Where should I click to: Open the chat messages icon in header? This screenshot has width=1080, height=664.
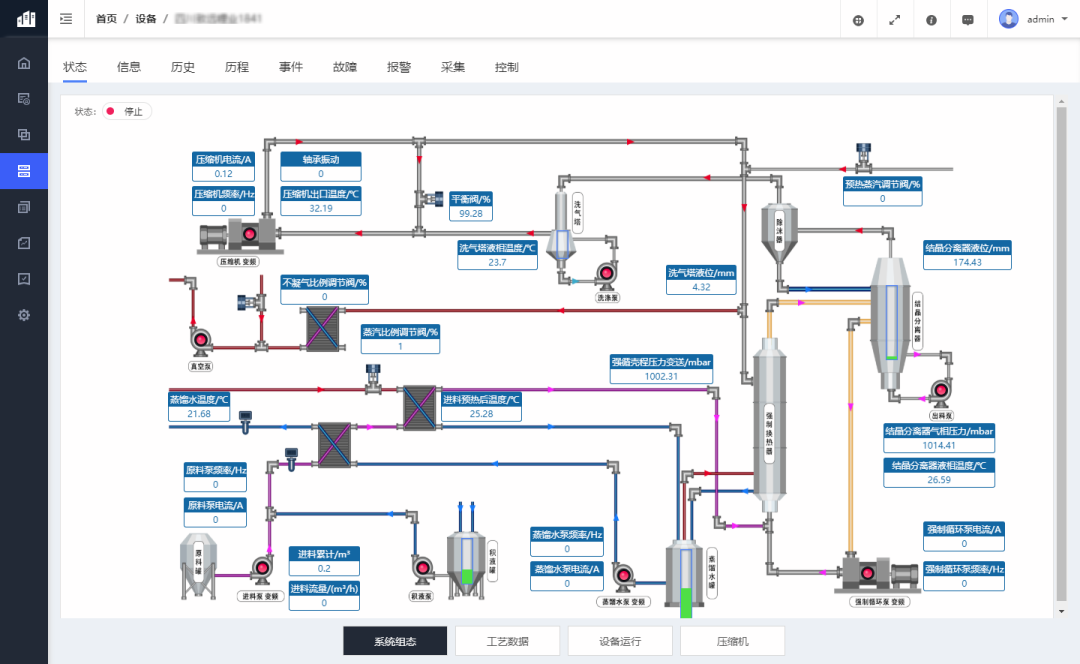coord(968,19)
